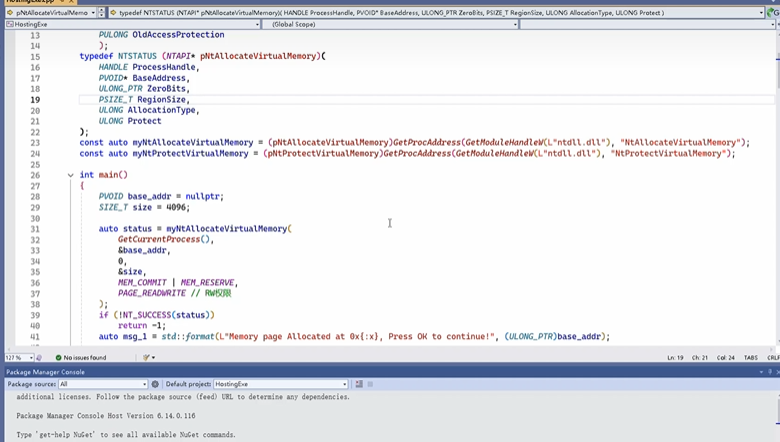
Task: Click line number 26 in the gutter
Action: tap(35, 175)
